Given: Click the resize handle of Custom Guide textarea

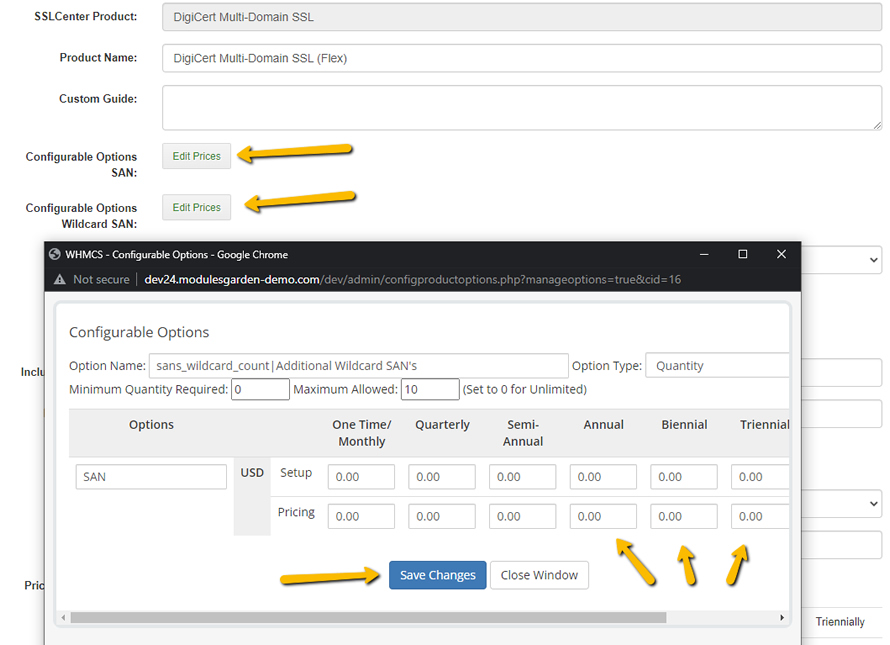Looking at the screenshot, I should pyautogui.click(x=878, y=125).
